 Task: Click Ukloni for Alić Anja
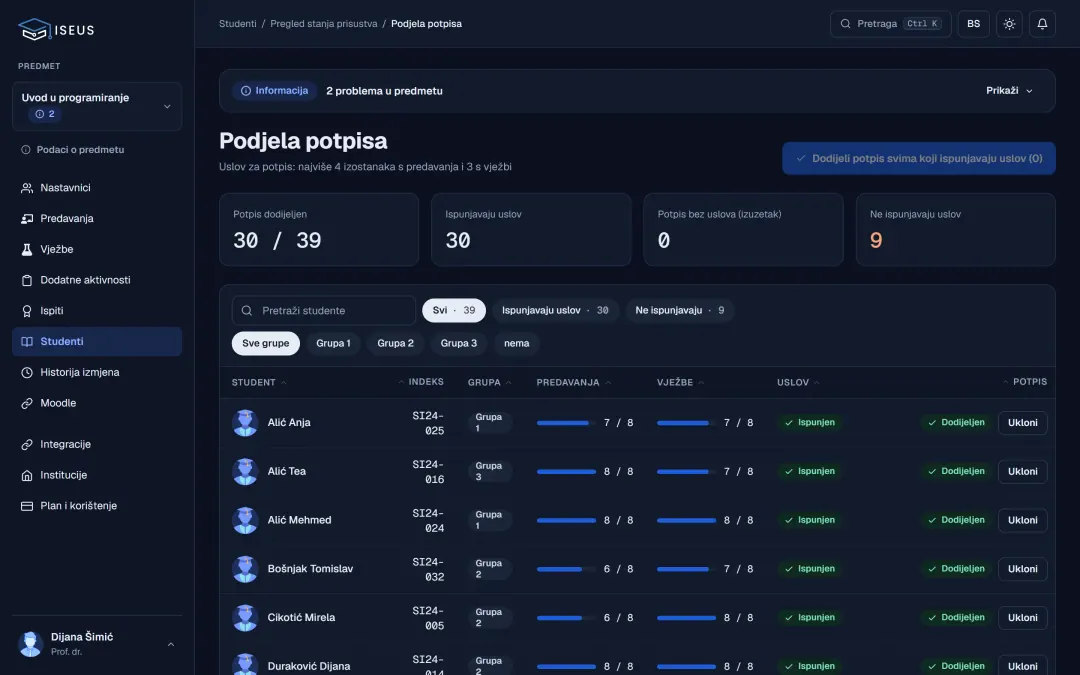(1023, 423)
